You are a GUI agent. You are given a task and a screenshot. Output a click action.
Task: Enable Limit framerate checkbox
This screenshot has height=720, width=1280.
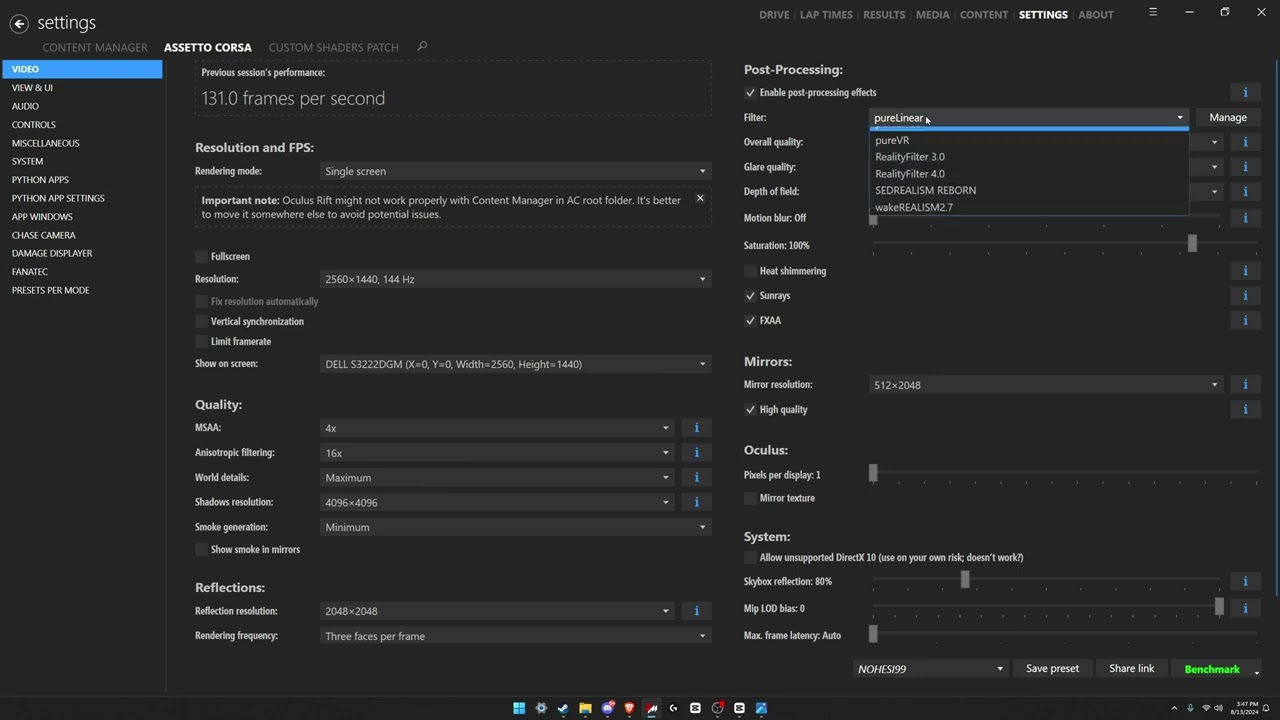tap(202, 342)
